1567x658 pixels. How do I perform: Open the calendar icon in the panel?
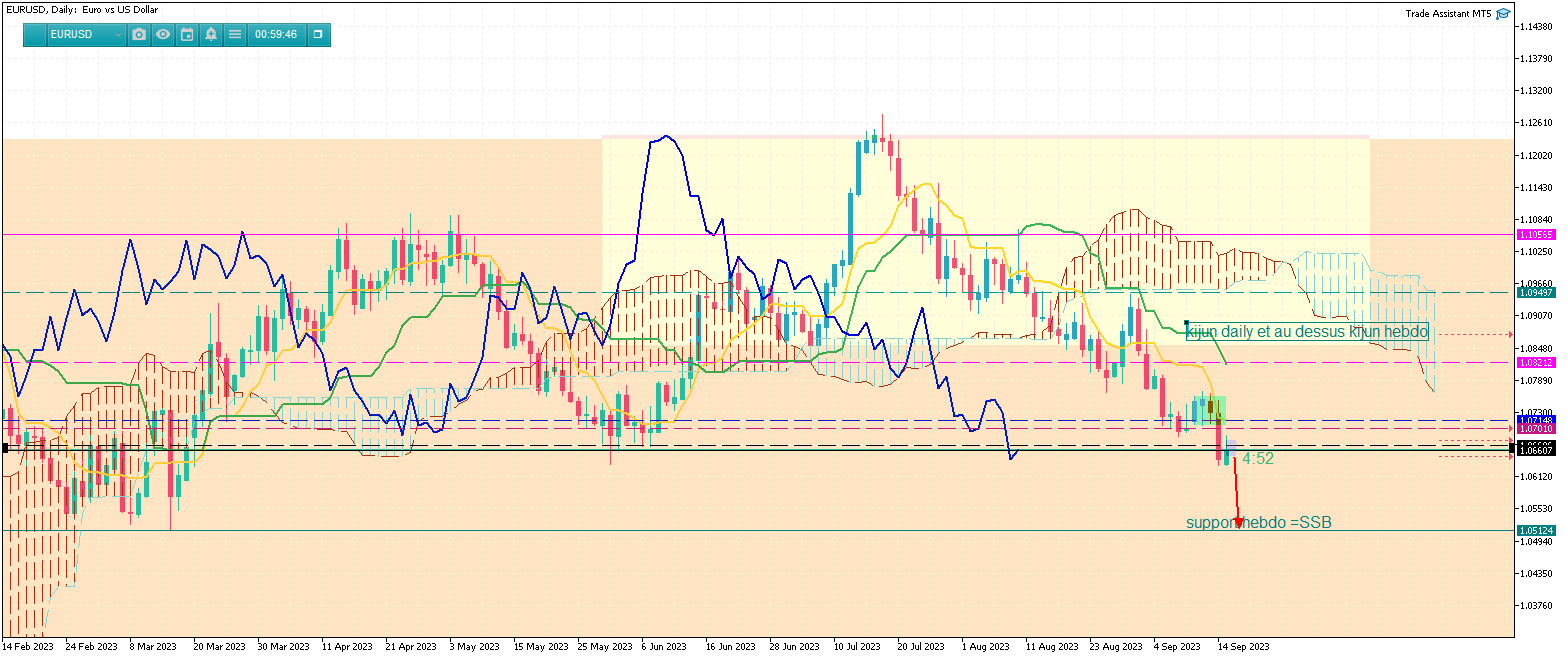[x=187, y=34]
